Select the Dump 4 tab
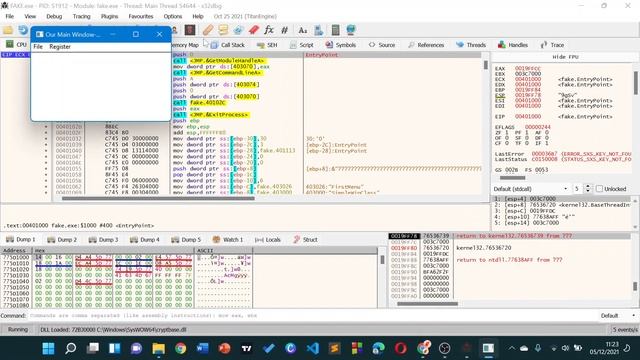 [x=145, y=240]
